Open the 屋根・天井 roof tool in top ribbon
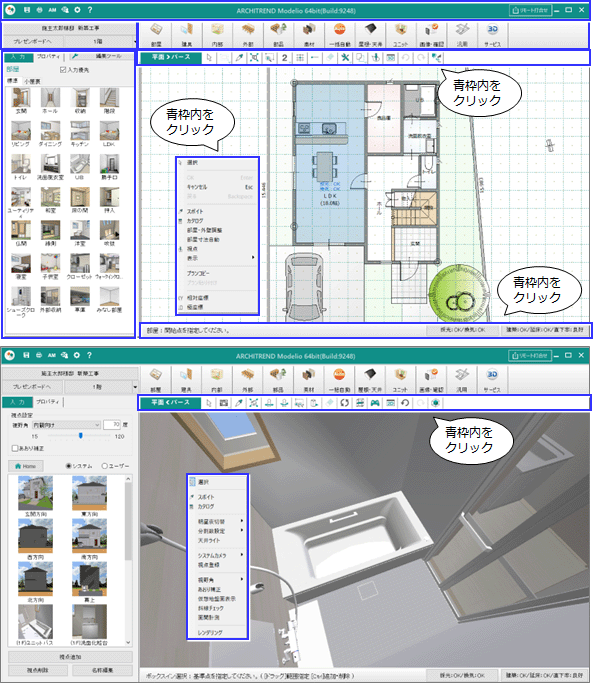This screenshot has height=683, width=595. (370, 34)
